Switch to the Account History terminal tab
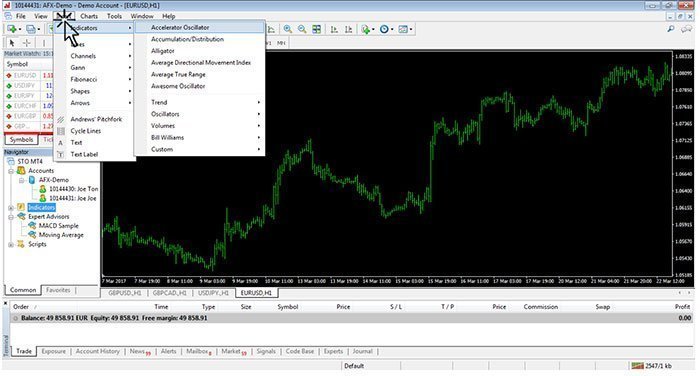Screen dimensions: 700x376 tap(98, 351)
